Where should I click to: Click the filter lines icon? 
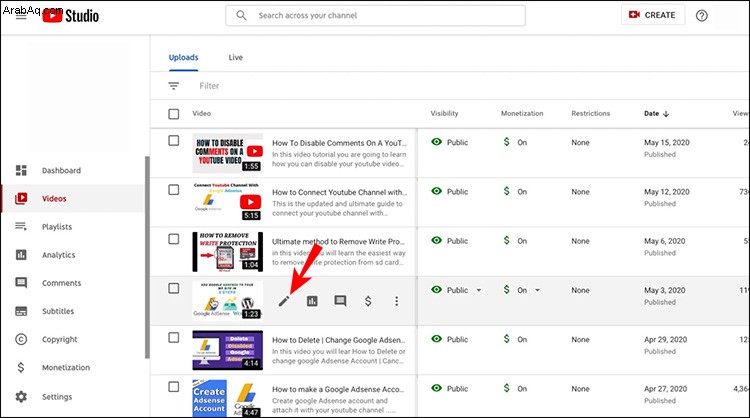tap(174, 86)
